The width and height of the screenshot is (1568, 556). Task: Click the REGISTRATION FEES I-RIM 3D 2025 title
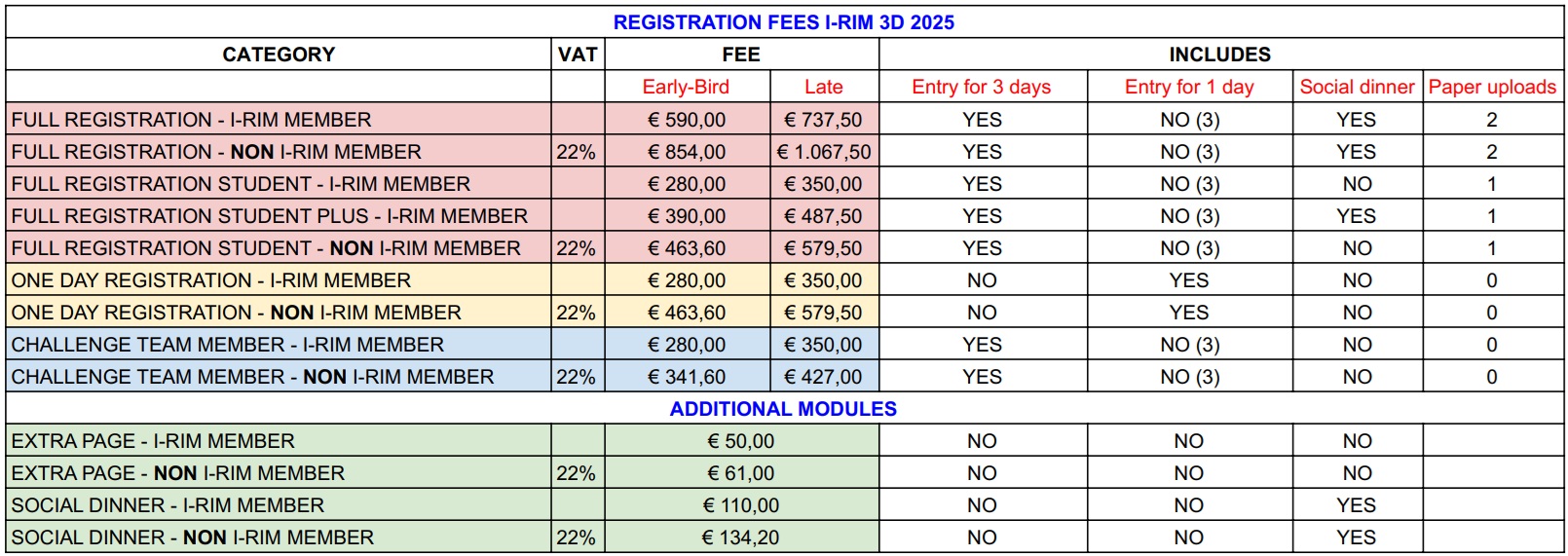coord(783,22)
